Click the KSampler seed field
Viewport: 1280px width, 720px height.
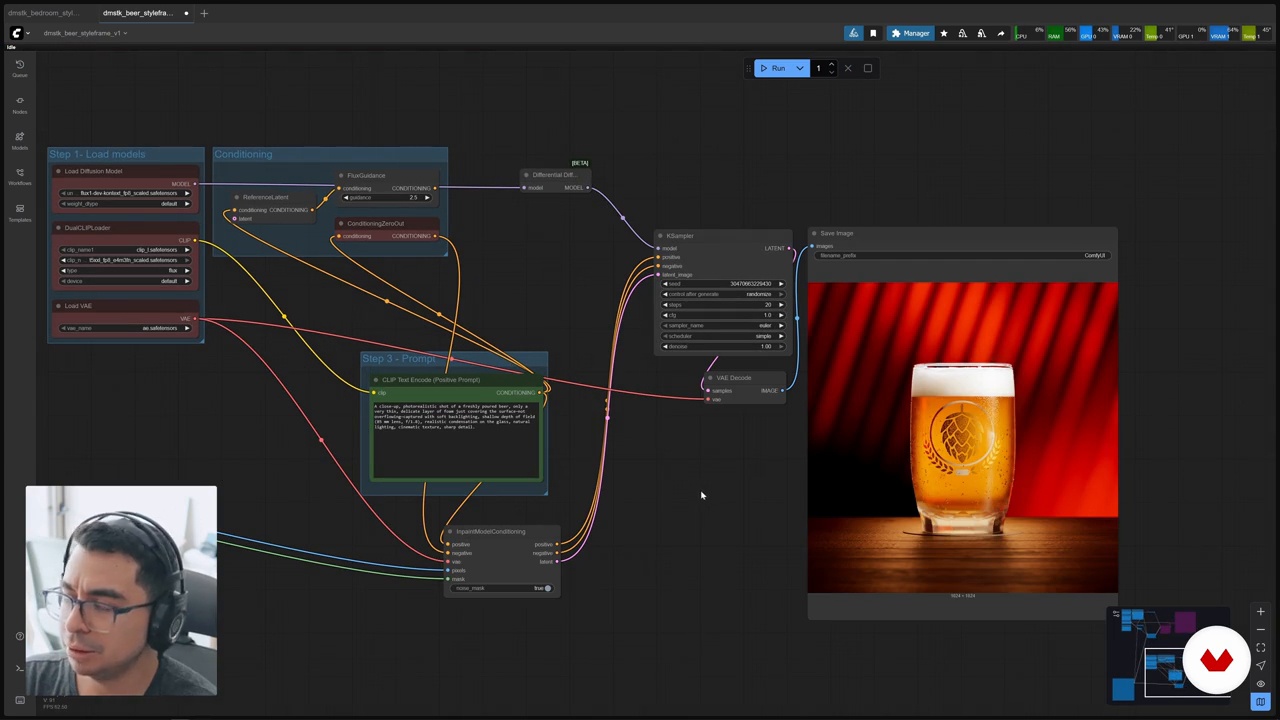[x=723, y=284]
